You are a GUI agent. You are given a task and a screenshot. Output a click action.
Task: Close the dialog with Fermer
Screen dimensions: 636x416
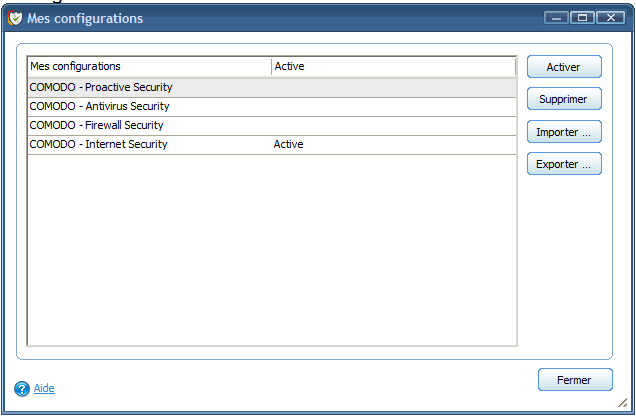[575, 380]
